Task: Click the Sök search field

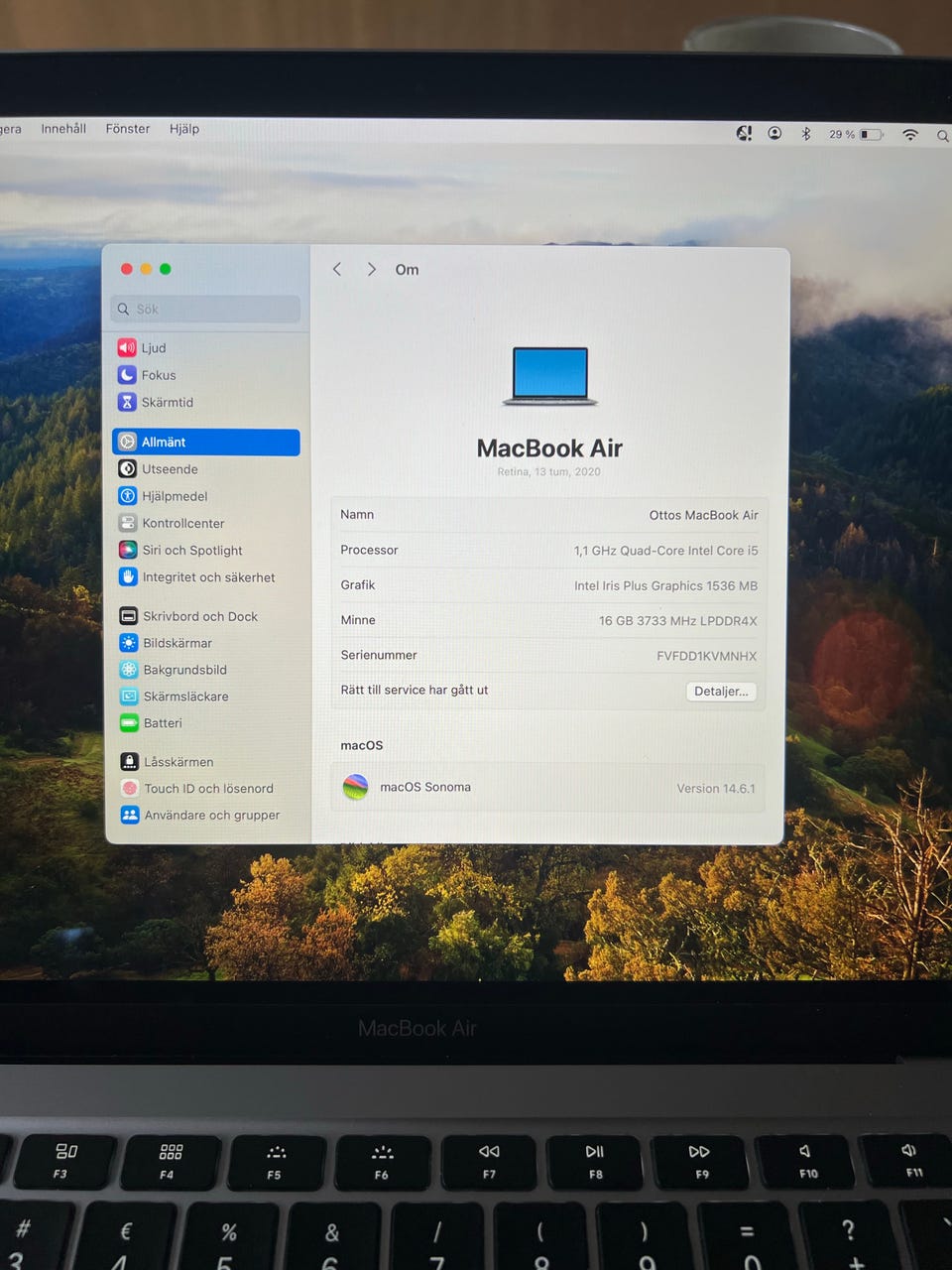Action: point(206,310)
